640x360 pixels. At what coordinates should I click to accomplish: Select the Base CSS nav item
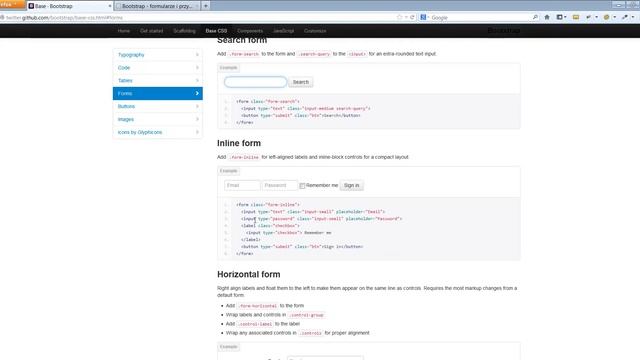216,31
